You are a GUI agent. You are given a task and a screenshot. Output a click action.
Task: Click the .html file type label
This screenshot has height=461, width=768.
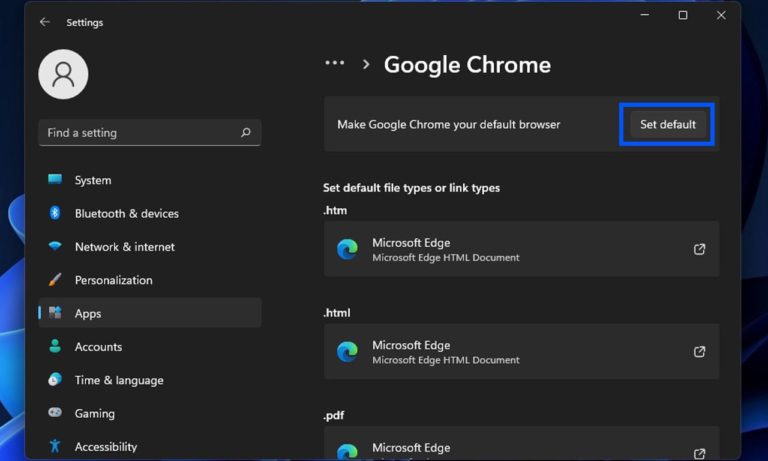(x=336, y=313)
